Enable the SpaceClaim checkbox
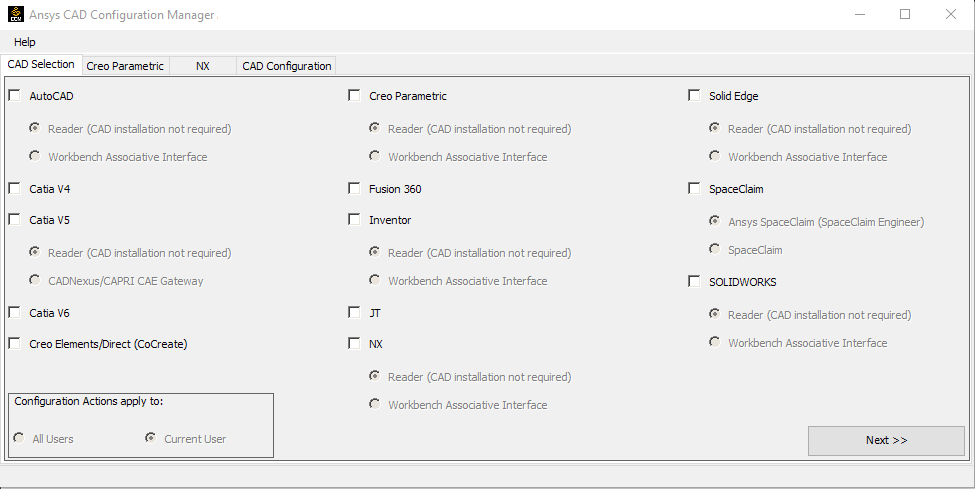This screenshot has width=975, height=489. (x=695, y=189)
